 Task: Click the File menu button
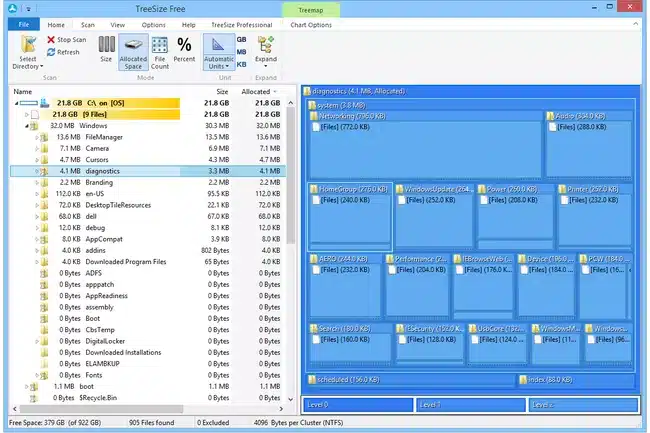(x=22, y=24)
